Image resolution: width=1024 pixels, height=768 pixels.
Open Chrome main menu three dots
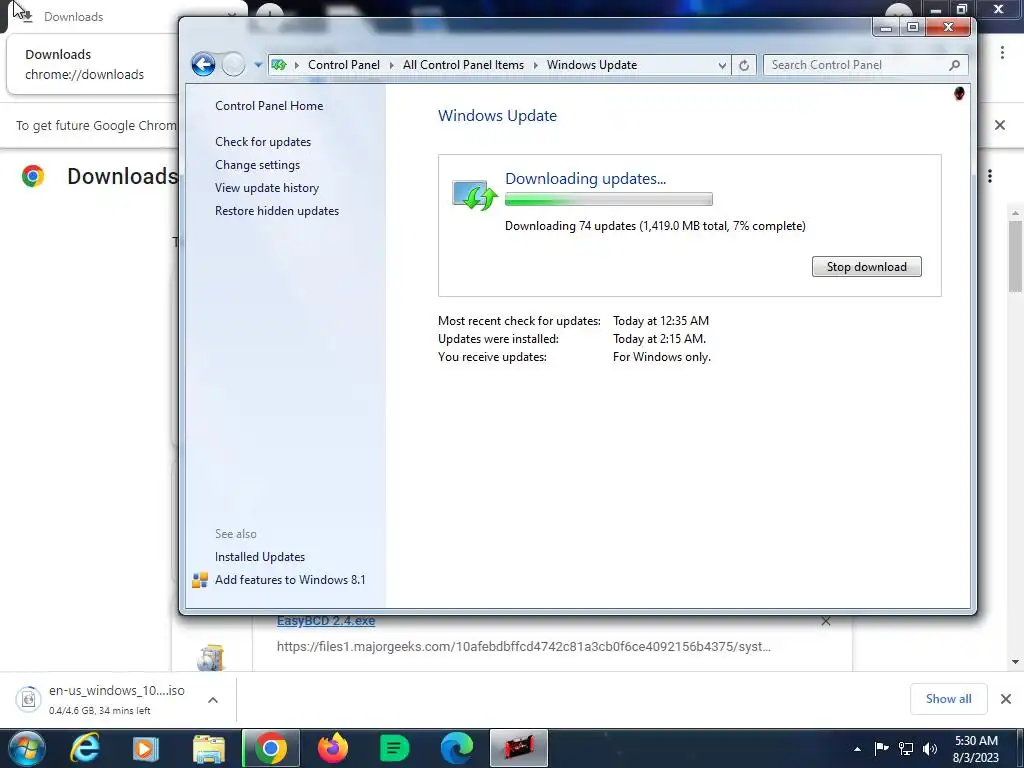pyautogui.click(x=1002, y=52)
